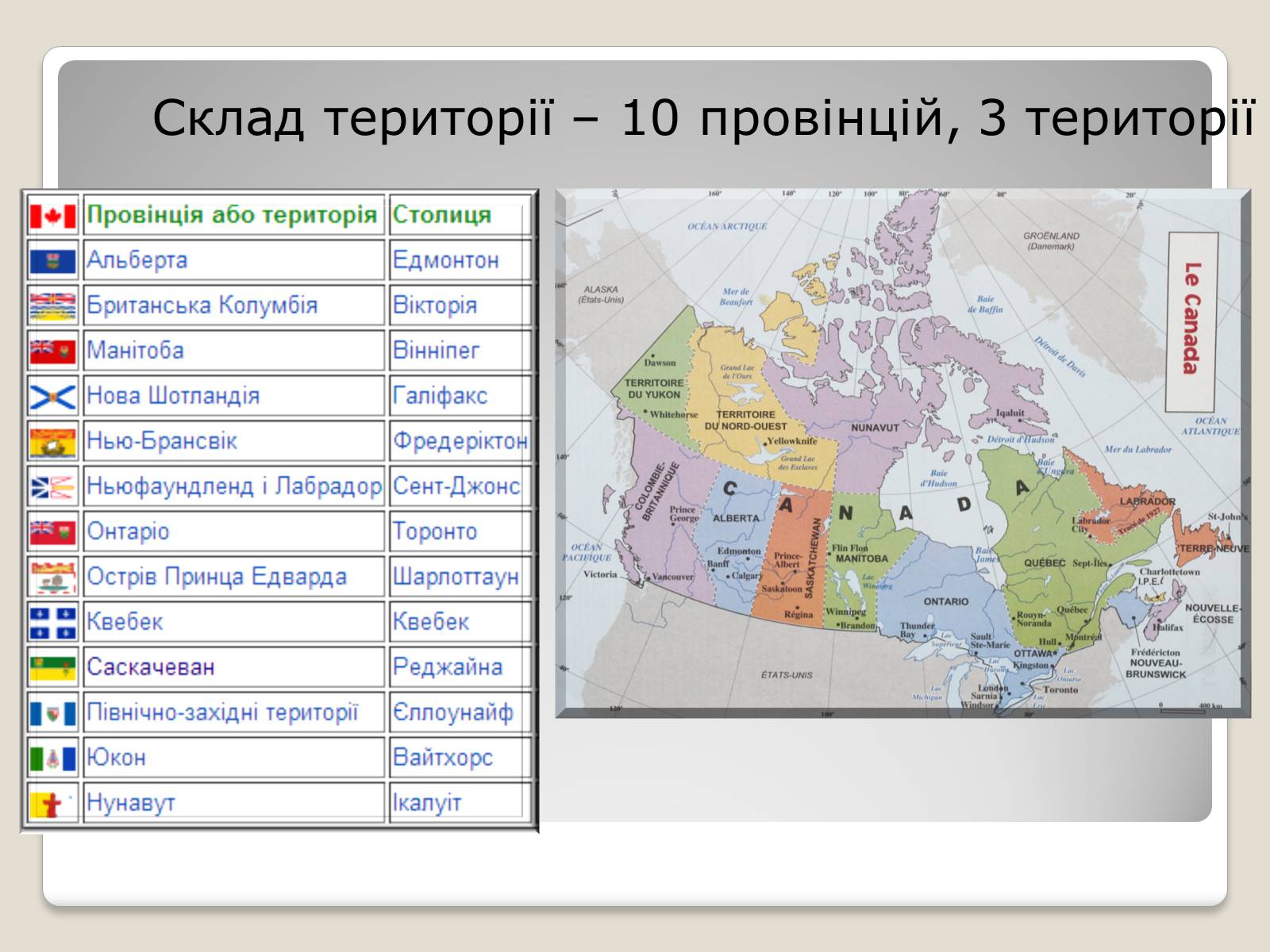Screen dimensions: 1270x952
Task: Click the Реджайна capital cell
Action: (459, 667)
